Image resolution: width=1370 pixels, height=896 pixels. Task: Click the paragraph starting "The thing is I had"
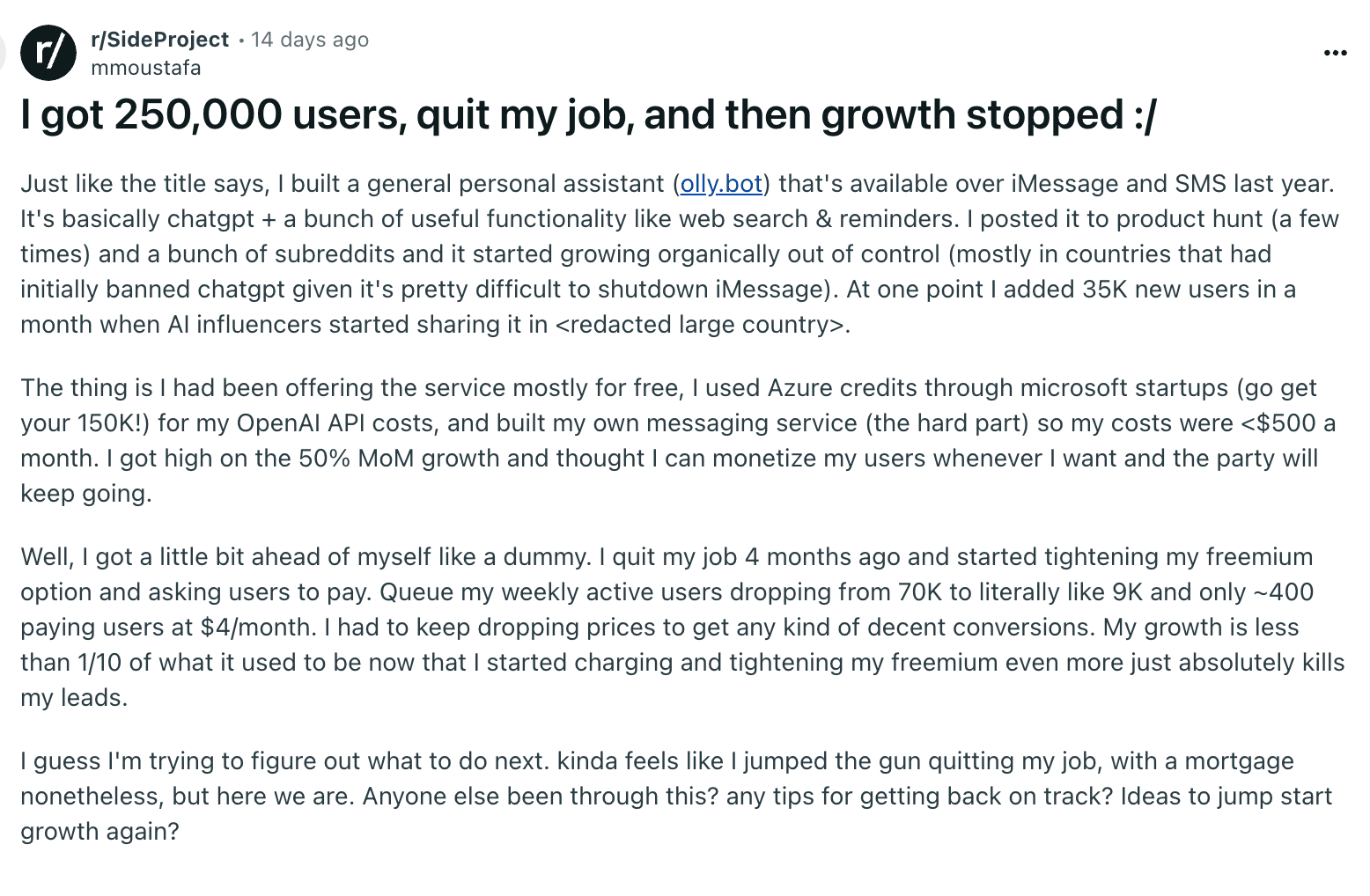[x=680, y=440]
